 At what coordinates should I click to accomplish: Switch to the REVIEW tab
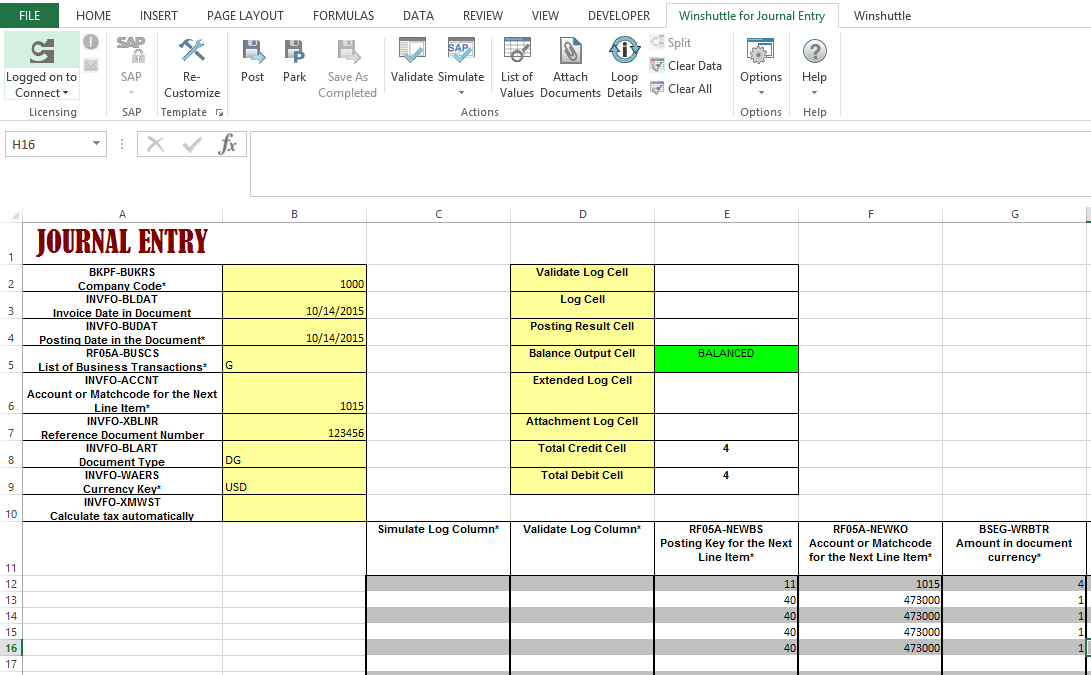coord(483,15)
